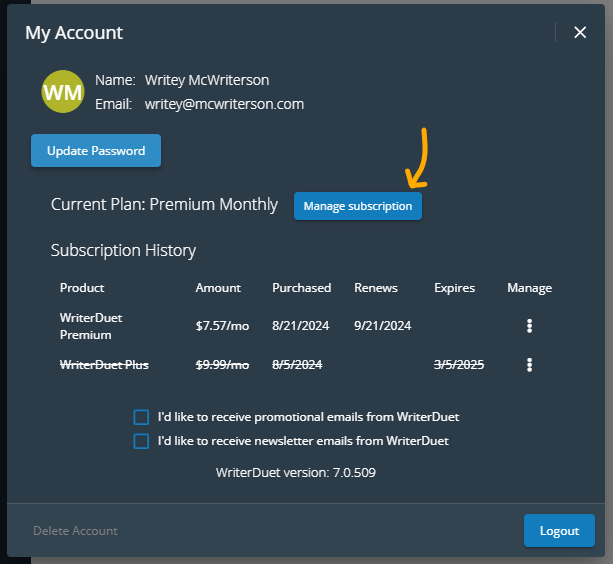Screen dimensions: 613x564
Task: Click the Delete Account link
Action: (75, 531)
